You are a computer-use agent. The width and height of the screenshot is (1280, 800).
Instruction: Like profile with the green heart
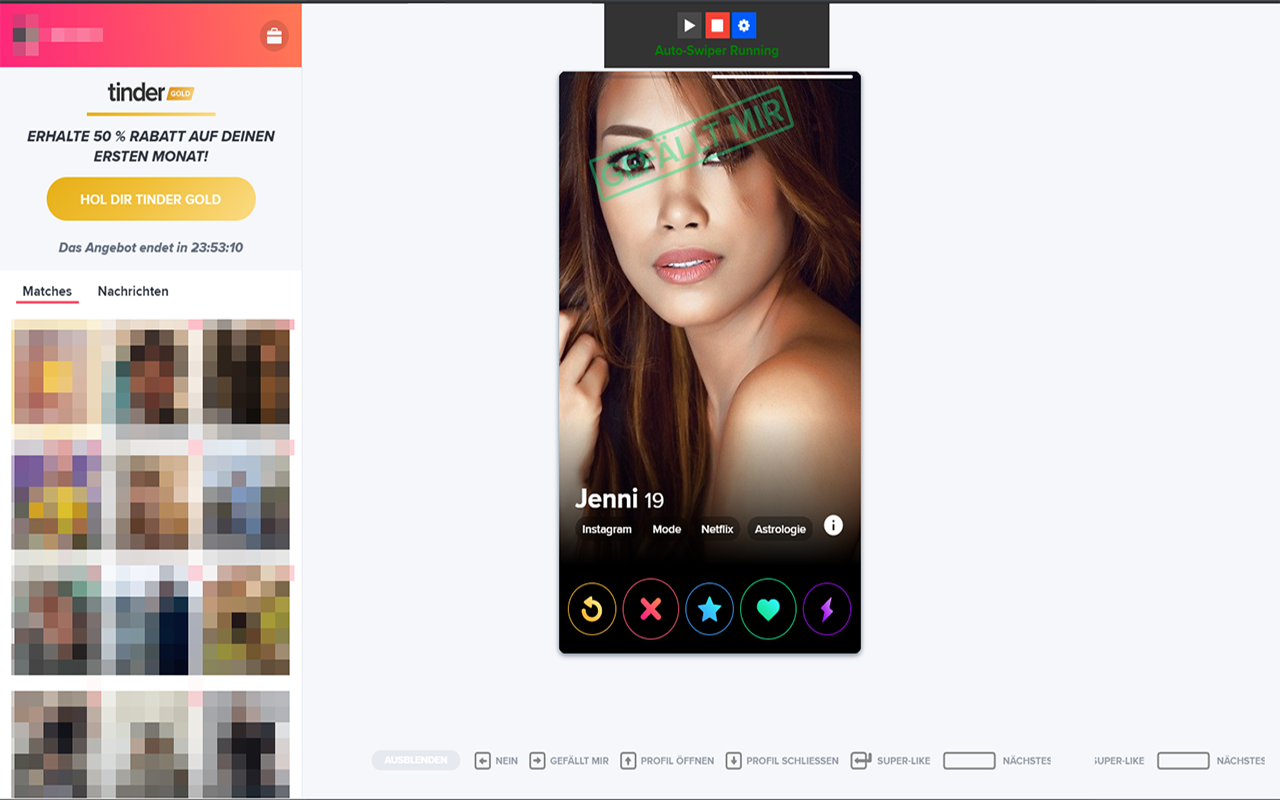pos(768,609)
